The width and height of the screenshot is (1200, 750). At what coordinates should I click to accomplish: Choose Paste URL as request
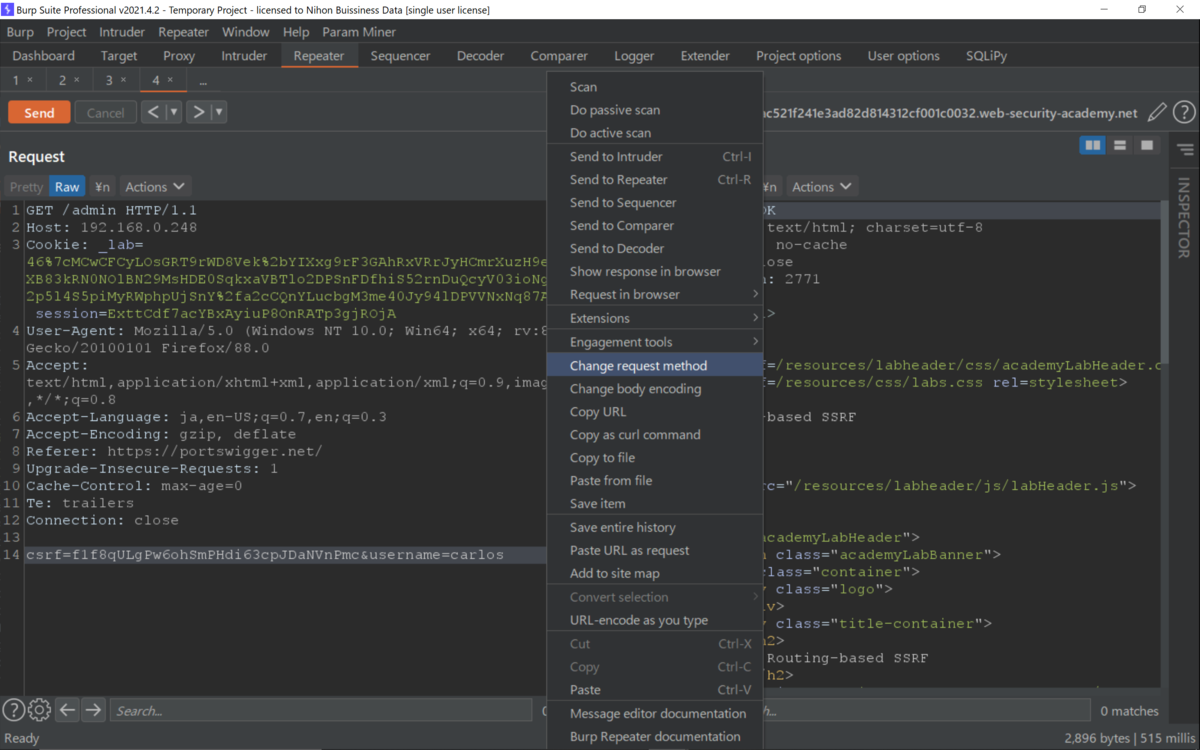pos(655,550)
